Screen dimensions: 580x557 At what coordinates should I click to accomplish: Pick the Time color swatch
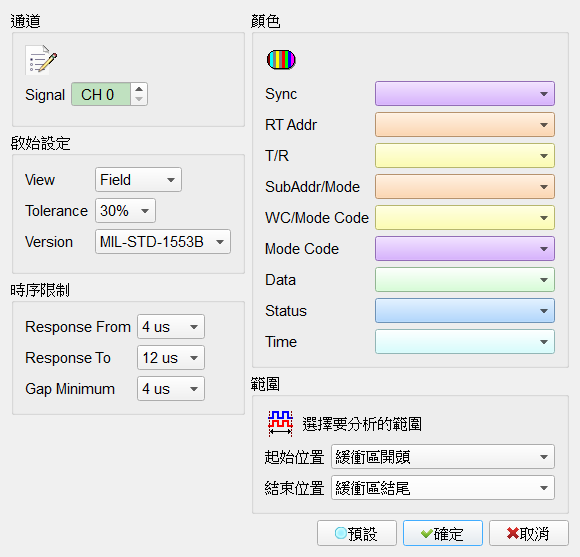click(x=465, y=342)
